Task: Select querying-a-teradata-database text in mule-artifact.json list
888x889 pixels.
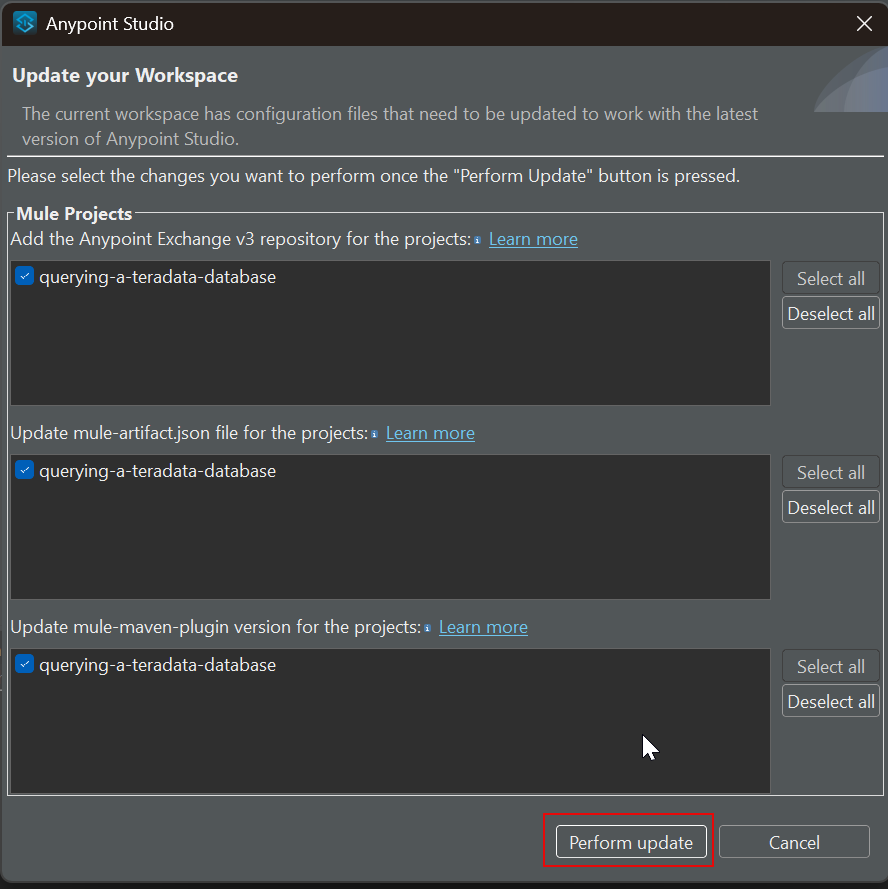Action: [x=158, y=471]
